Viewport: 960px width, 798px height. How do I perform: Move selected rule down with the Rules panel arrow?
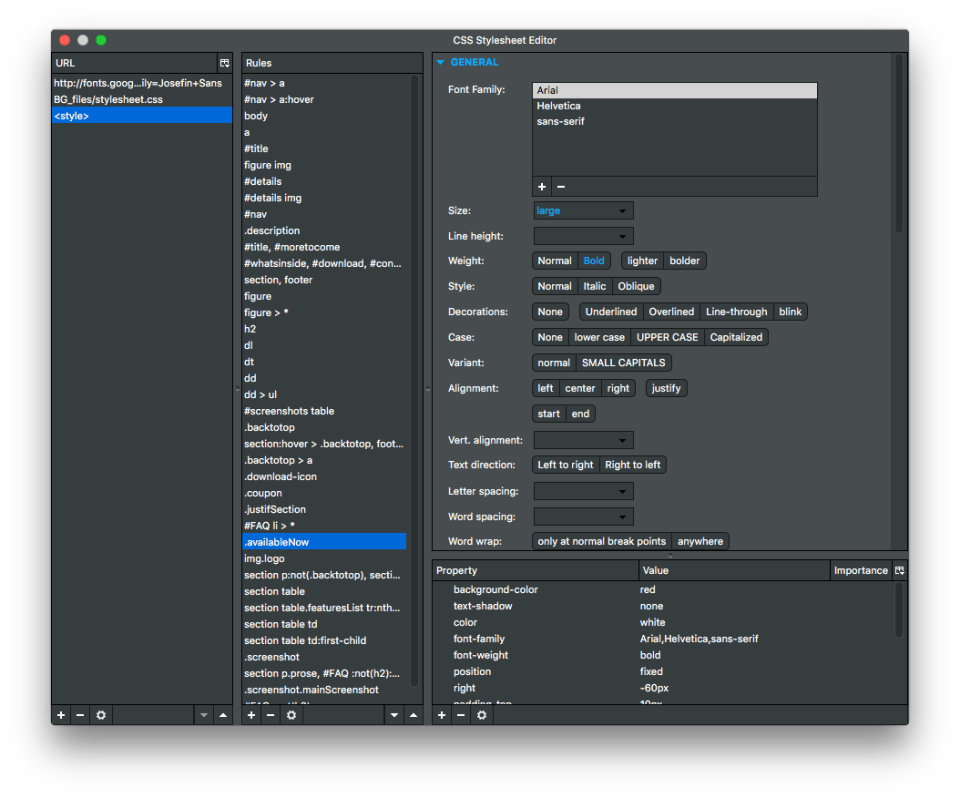pos(394,715)
